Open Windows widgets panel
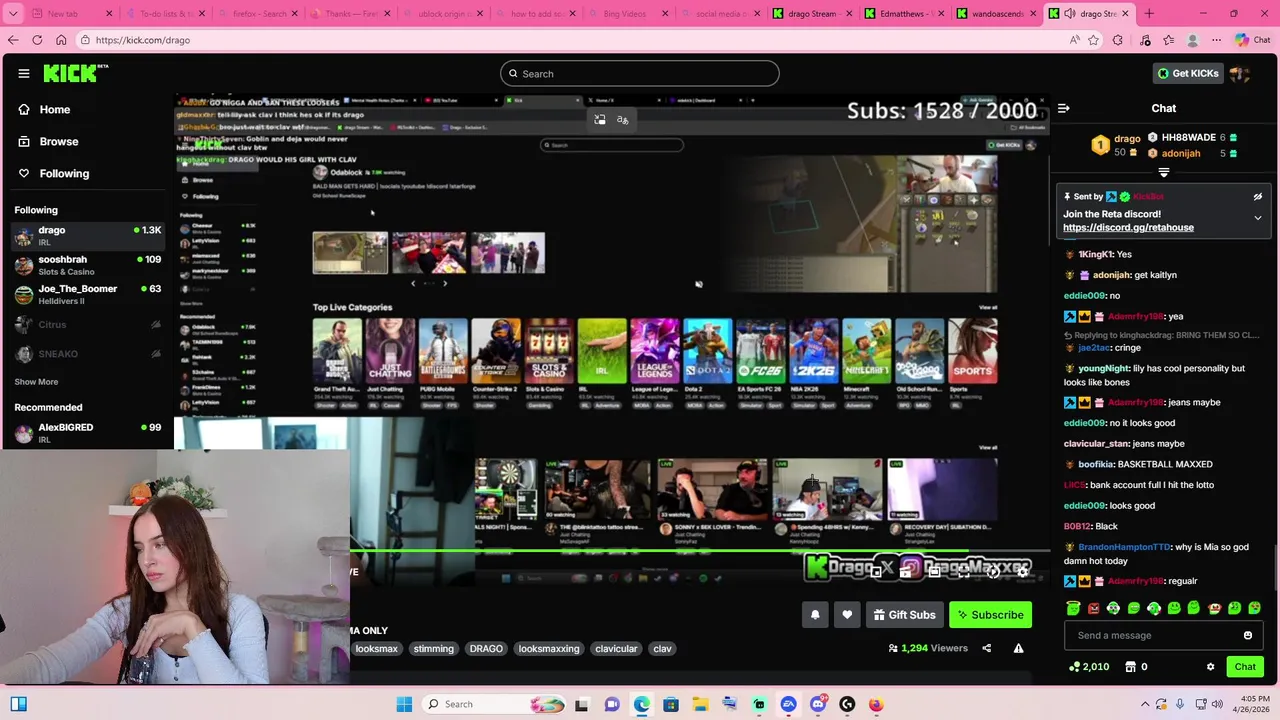The height and width of the screenshot is (720, 1280). click(18, 704)
